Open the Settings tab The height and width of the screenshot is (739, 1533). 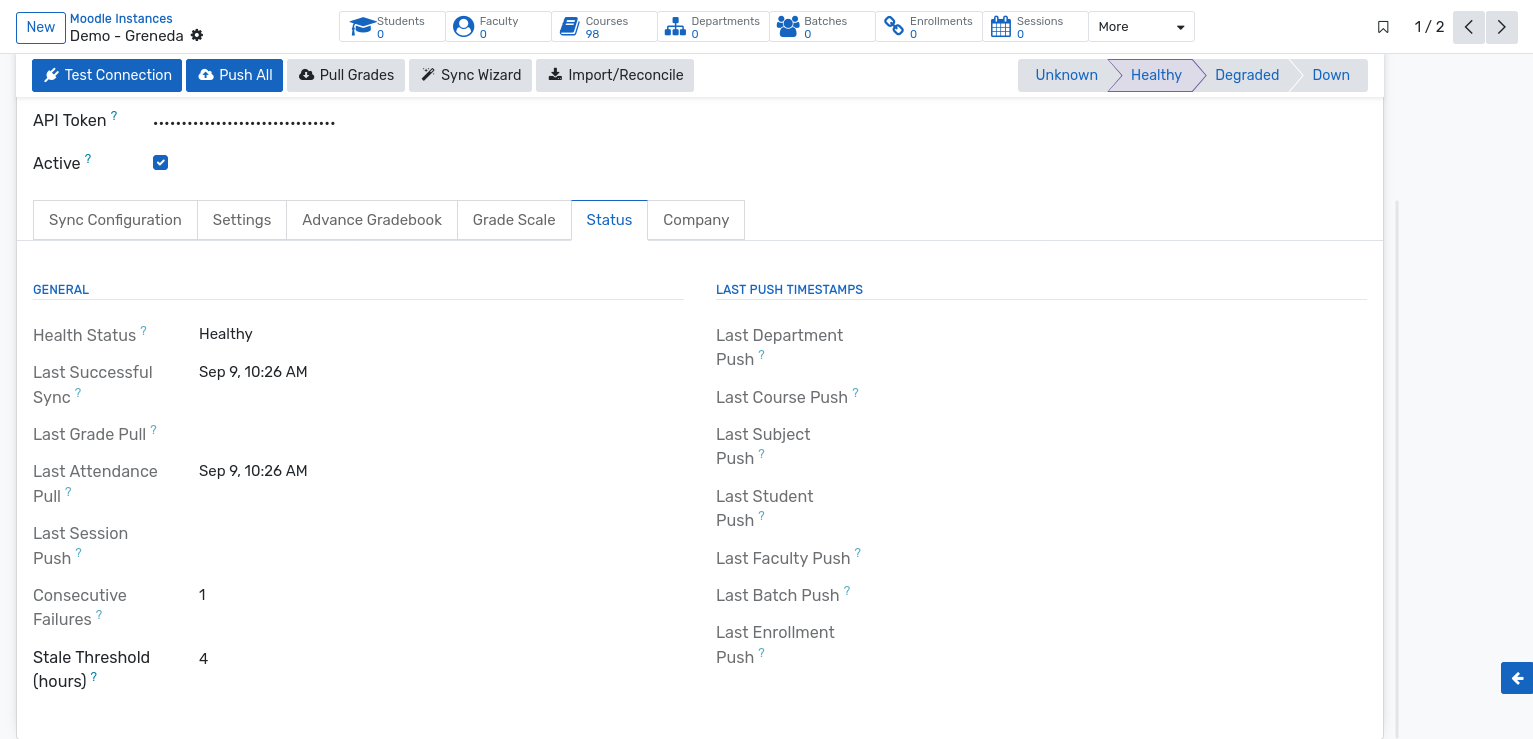(242, 220)
